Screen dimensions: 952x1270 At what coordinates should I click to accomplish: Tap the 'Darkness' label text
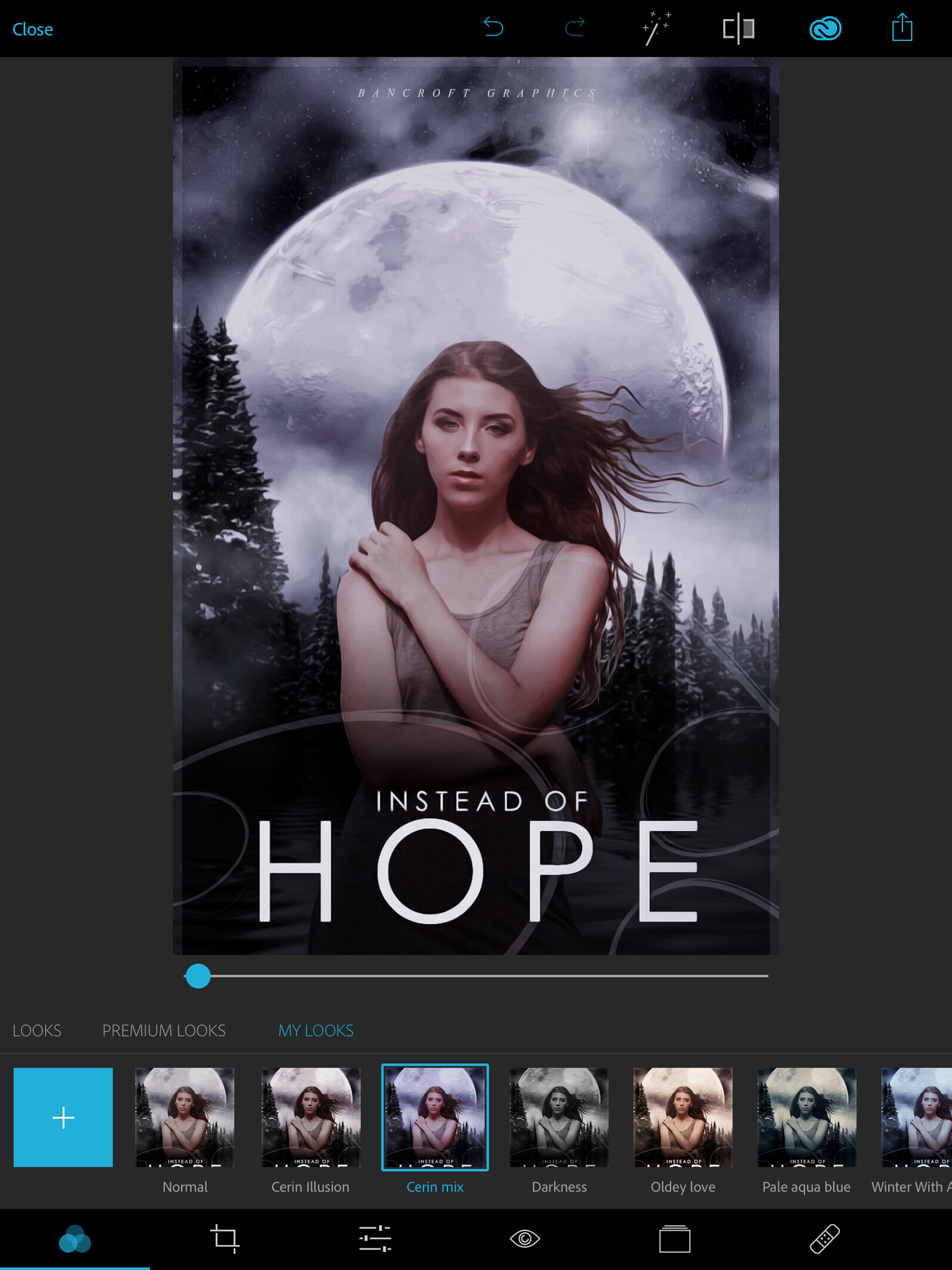coord(559,1187)
